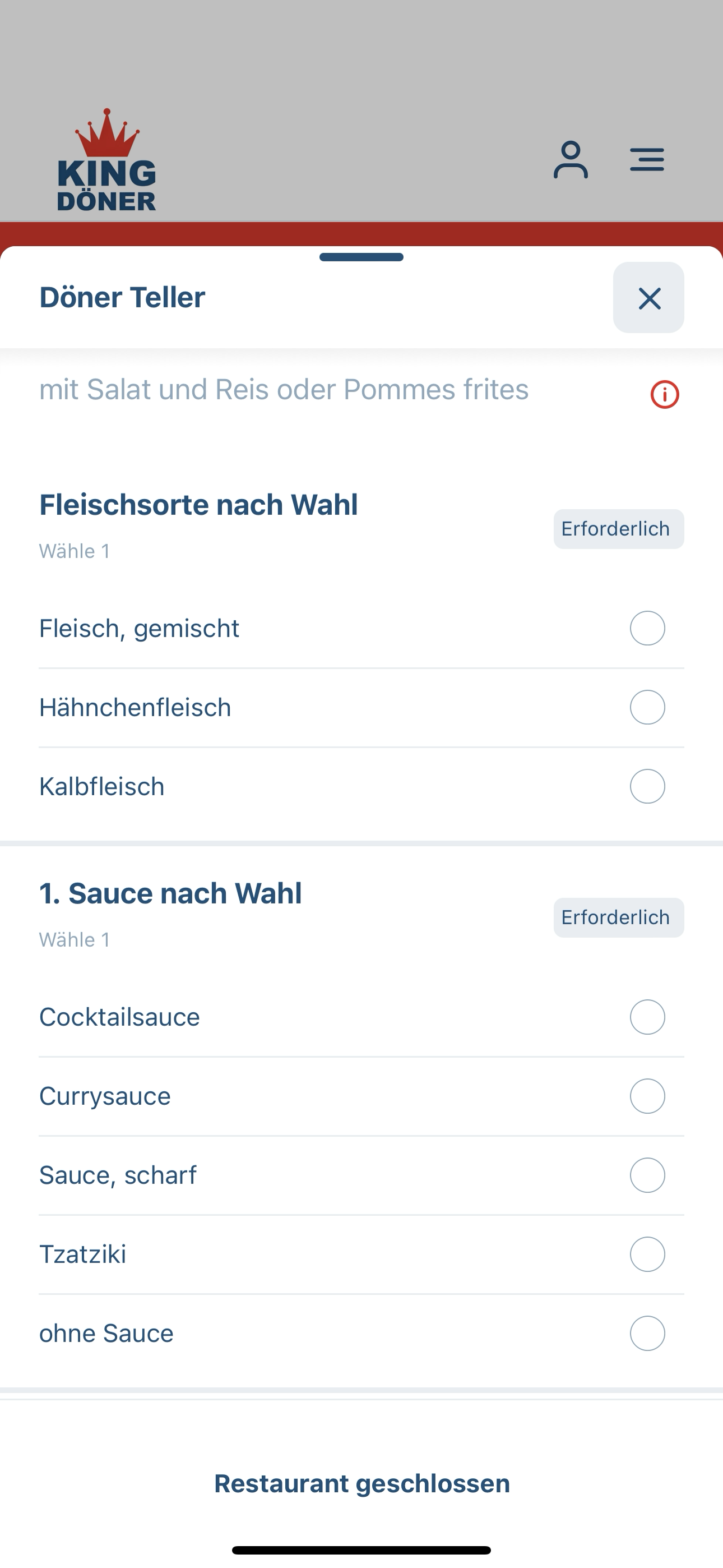
Task: Tap the 1. Sauce nach Wahl heading
Action: tap(170, 893)
